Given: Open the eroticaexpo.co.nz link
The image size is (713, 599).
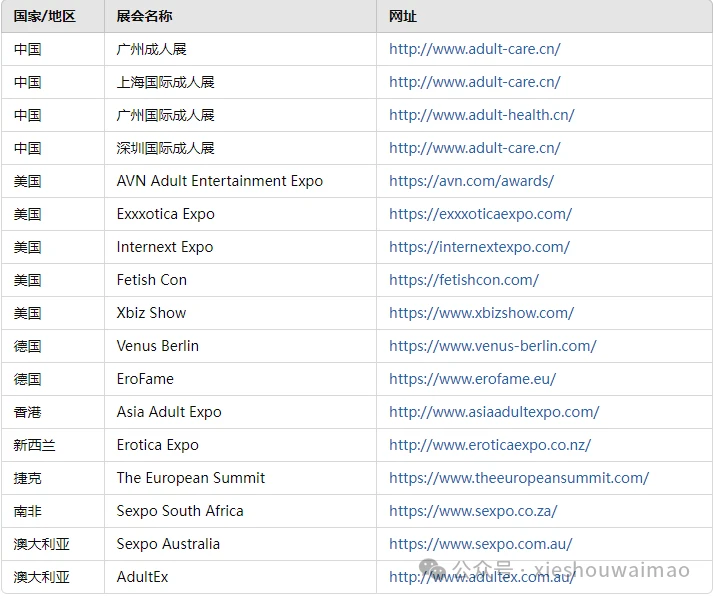Looking at the screenshot, I should [490, 445].
